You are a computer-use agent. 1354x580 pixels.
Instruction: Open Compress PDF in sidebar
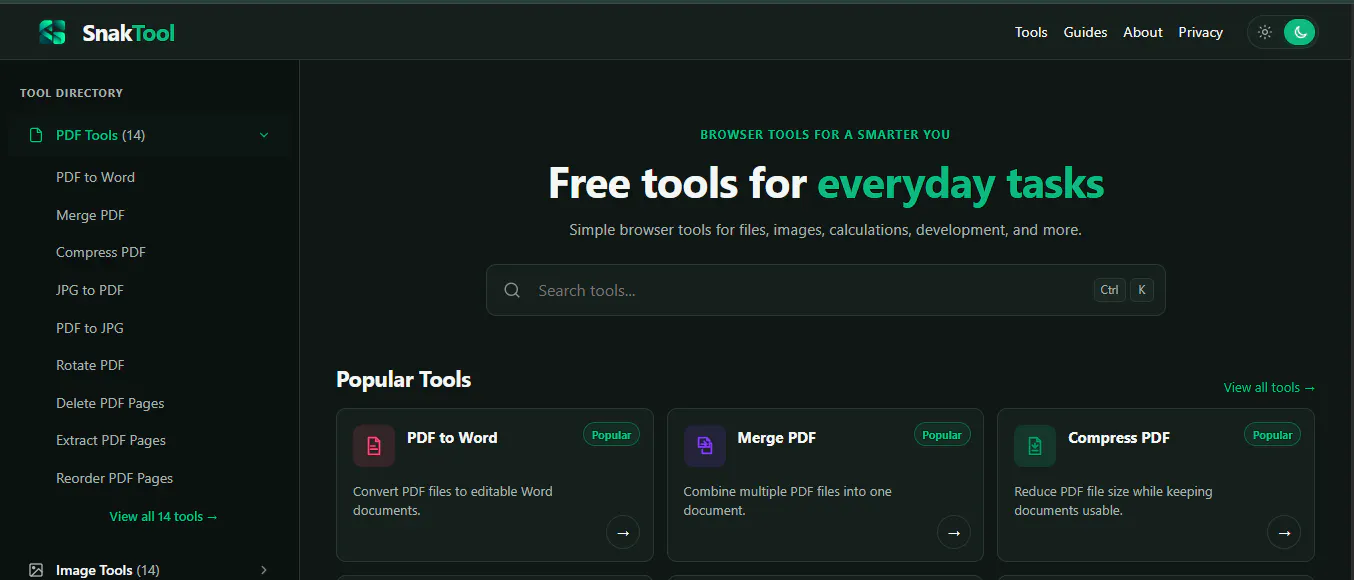101,252
